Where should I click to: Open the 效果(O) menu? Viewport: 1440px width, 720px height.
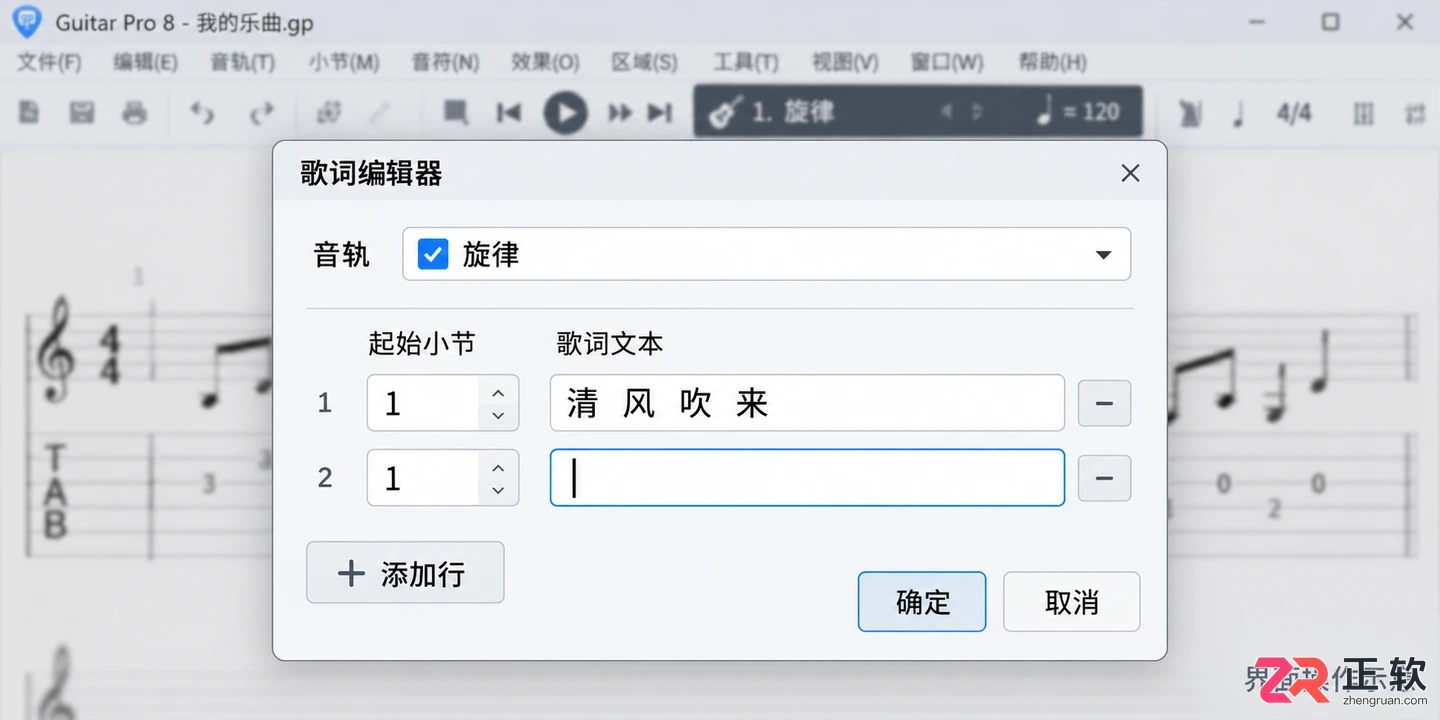(x=545, y=62)
